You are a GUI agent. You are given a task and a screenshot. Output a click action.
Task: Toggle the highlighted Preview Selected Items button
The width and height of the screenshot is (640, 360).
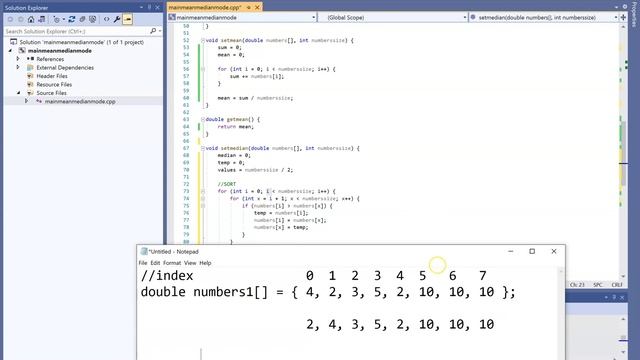coord(127,19)
